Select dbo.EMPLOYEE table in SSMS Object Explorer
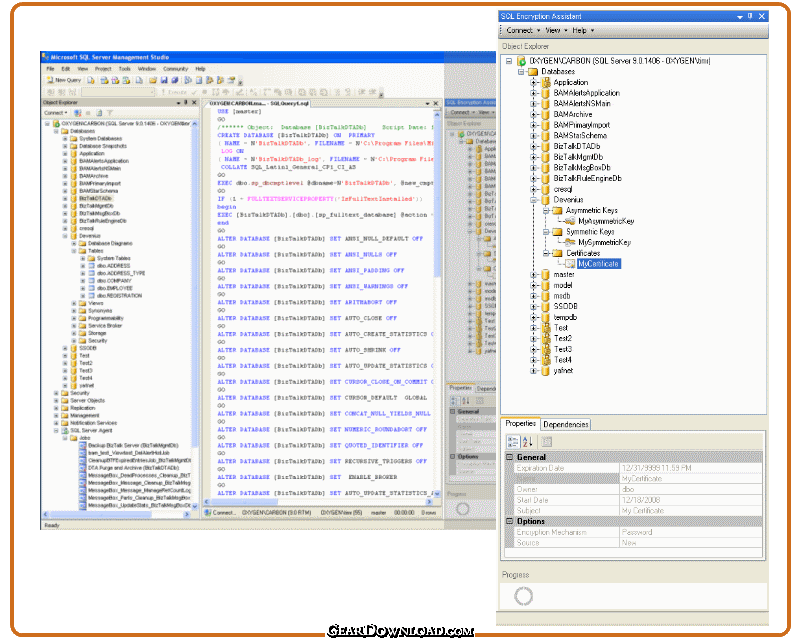 pos(114,288)
